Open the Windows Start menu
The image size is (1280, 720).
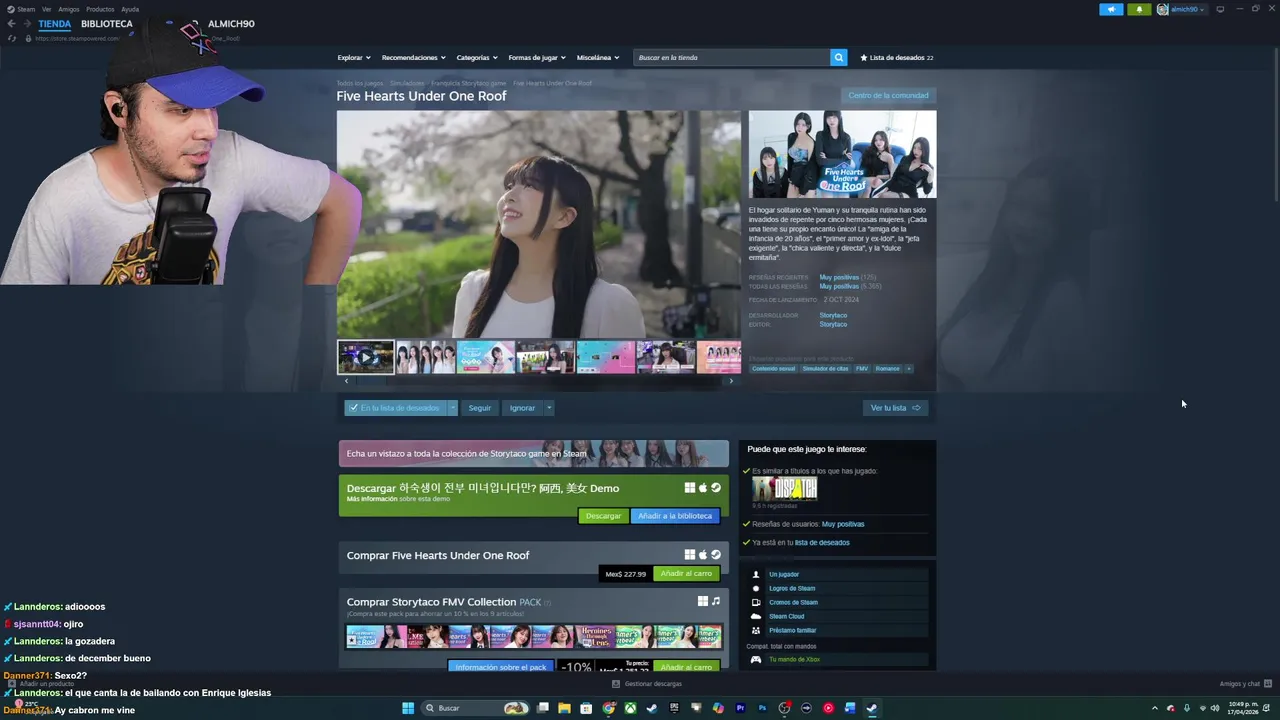click(x=408, y=708)
